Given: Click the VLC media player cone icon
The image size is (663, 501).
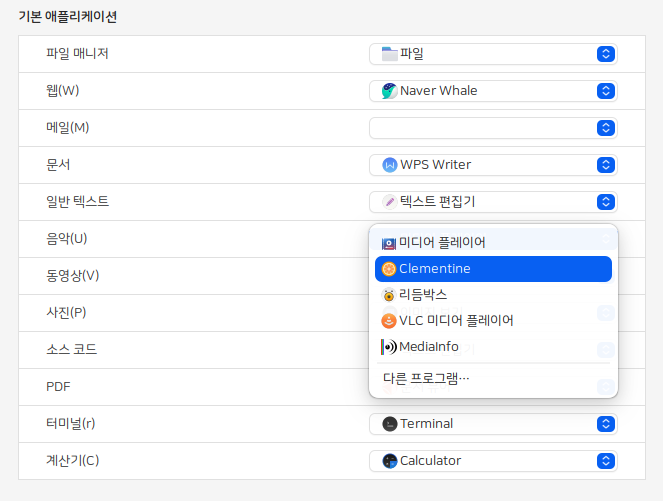Looking at the screenshot, I should [389, 321].
